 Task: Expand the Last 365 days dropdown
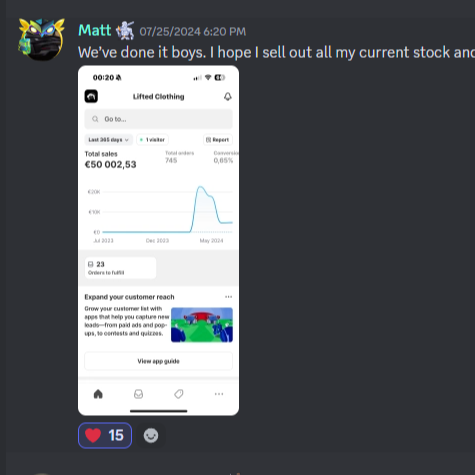[108, 140]
